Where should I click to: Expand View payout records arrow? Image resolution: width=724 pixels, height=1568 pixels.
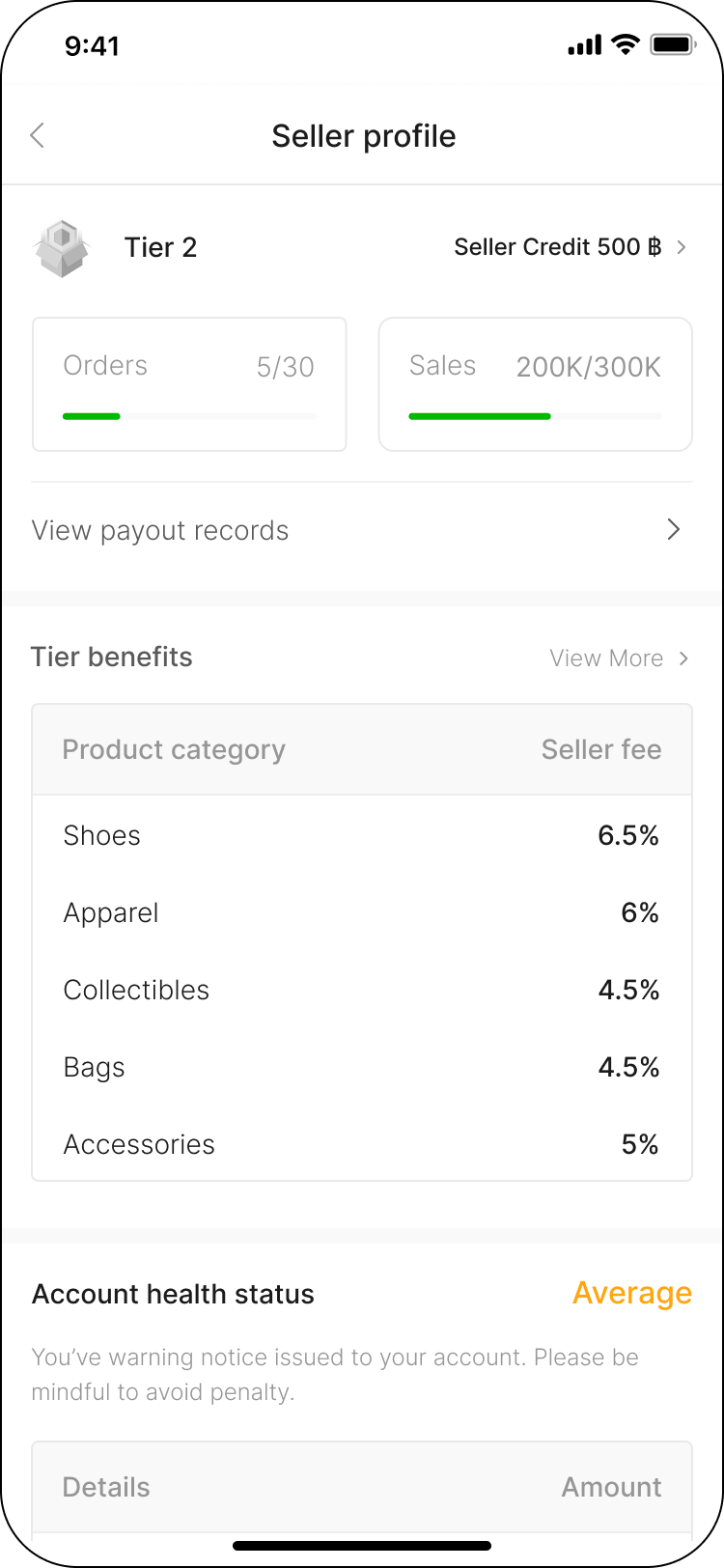tap(674, 529)
